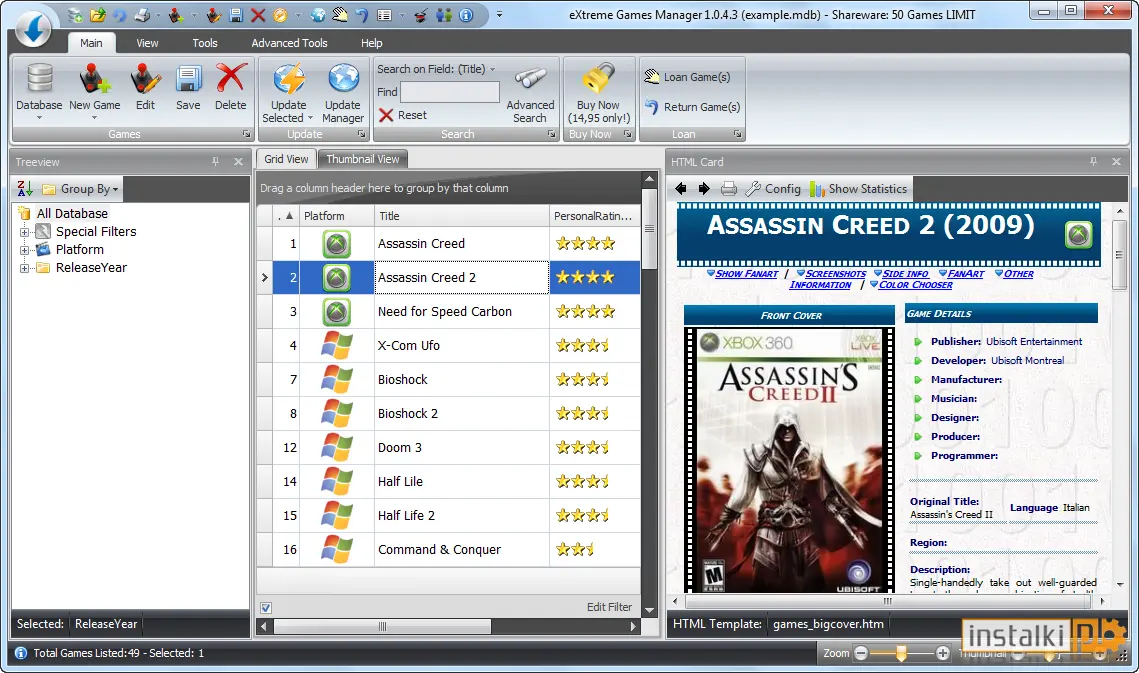Select the Bioshock 2 title cell
This screenshot has width=1139, height=673.
pos(462,414)
